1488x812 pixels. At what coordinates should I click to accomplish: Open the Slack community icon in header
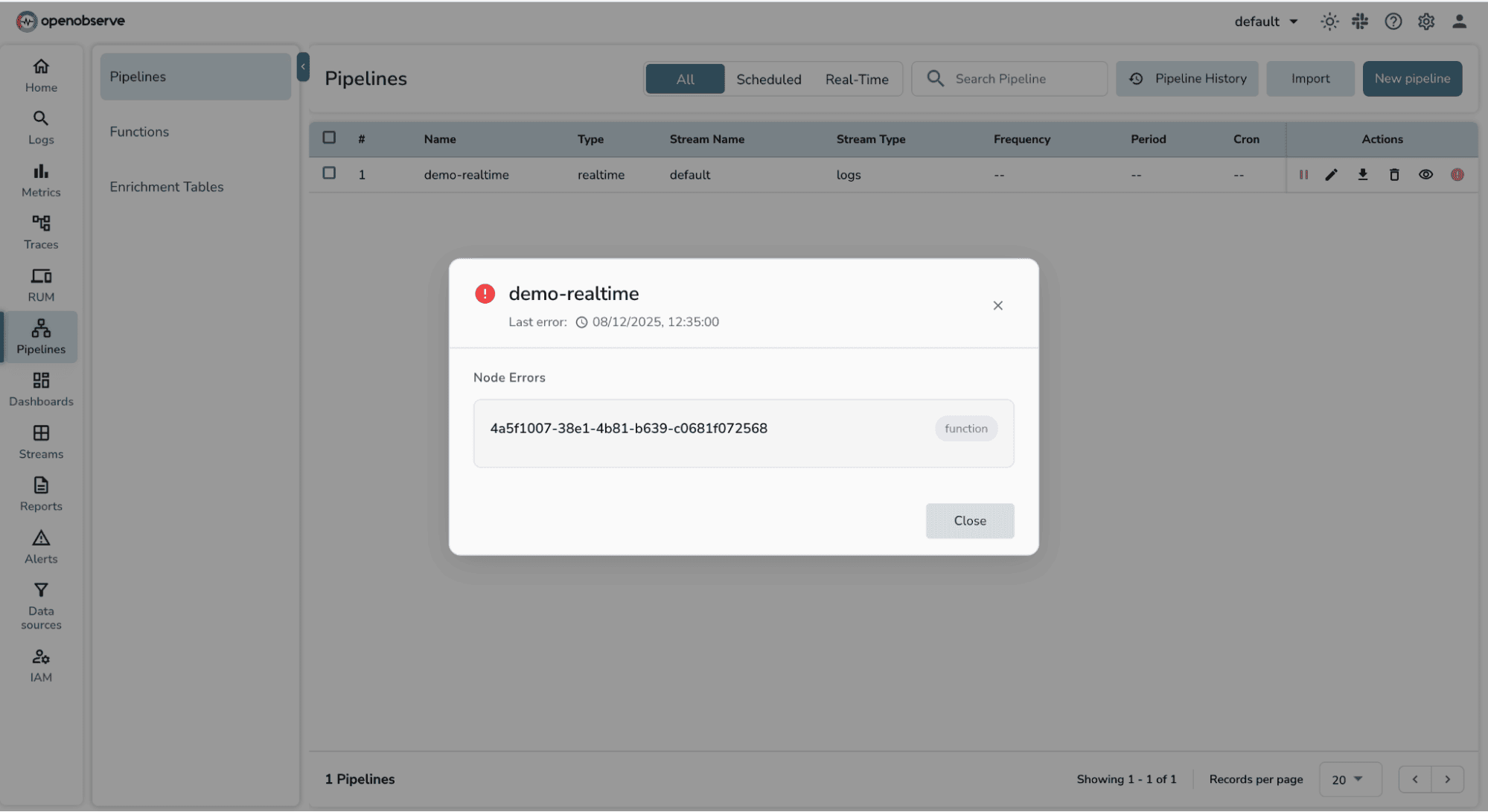(1360, 22)
